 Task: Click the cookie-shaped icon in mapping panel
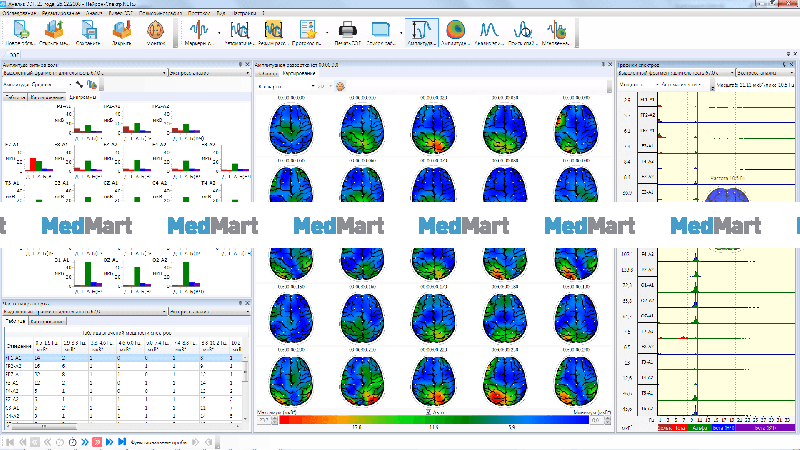[x=340, y=86]
